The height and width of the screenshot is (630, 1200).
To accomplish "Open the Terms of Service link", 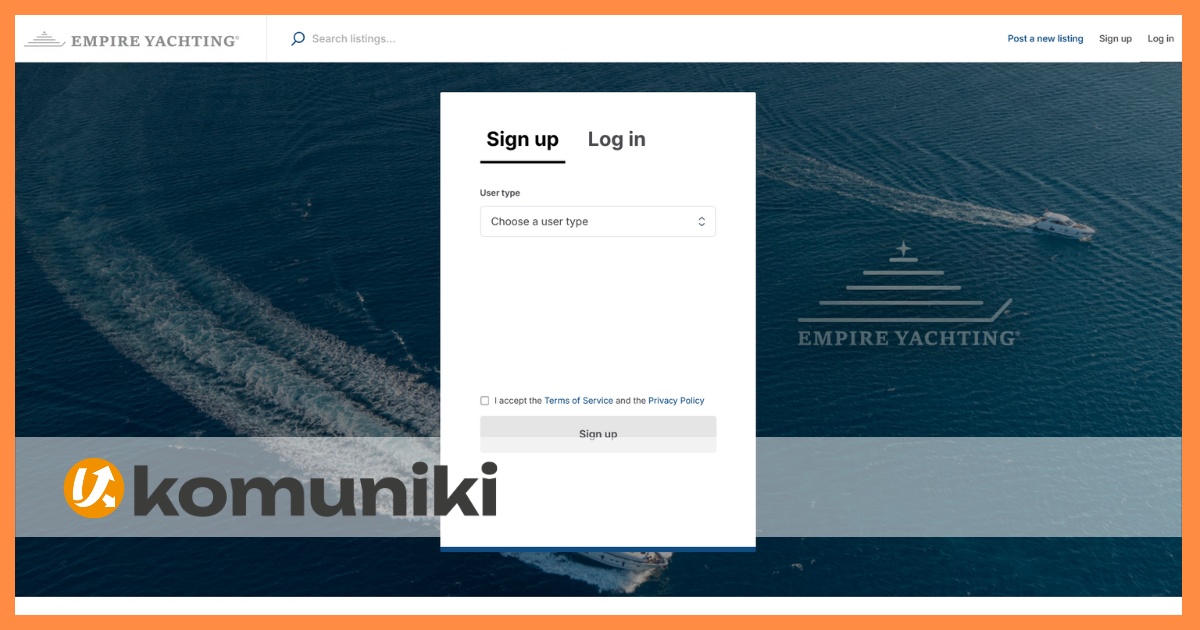I will pos(578,401).
